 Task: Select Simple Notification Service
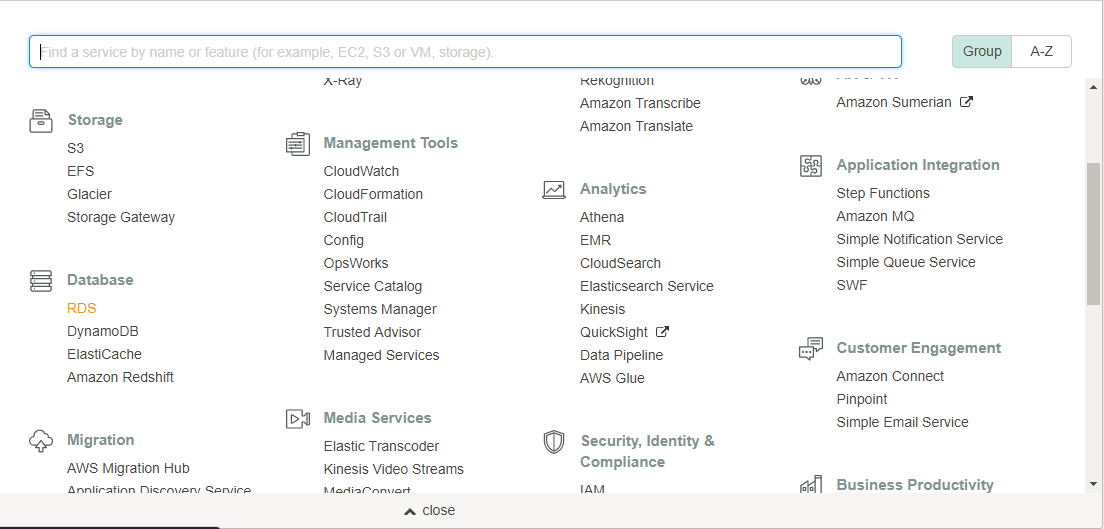pyautogui.click(x=919, y=239)
